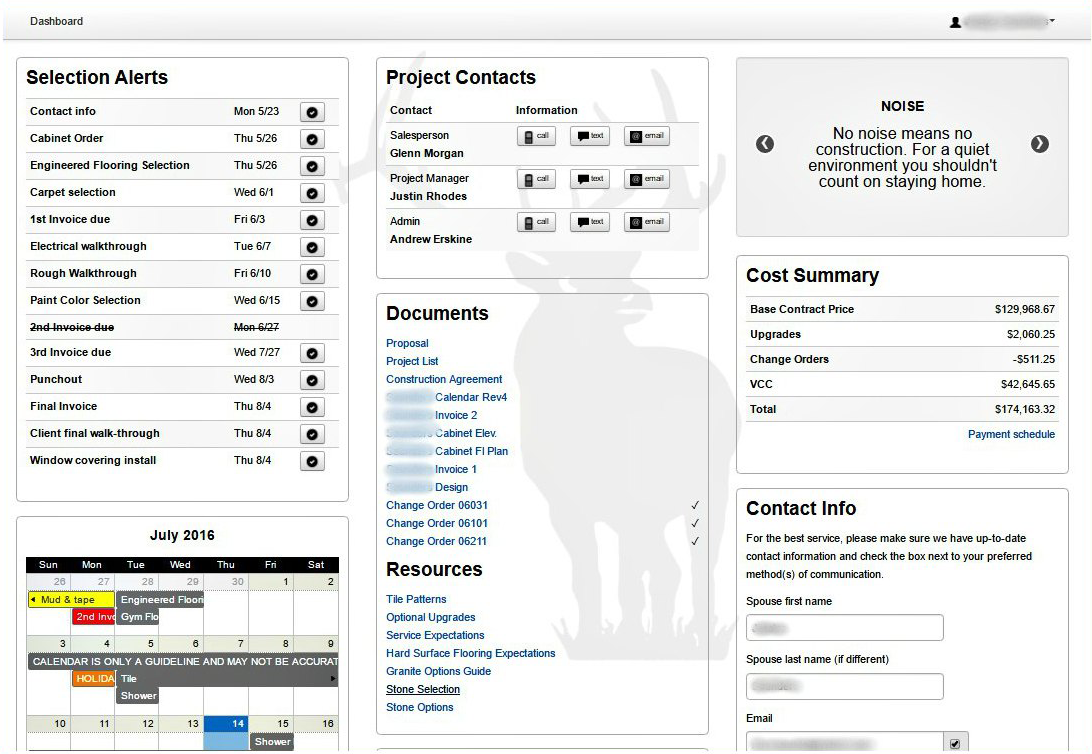The width and height of the screenshot is (1092, 754).
Task: Text salesperson Glenn Morgan
Action: pos(590,136)
